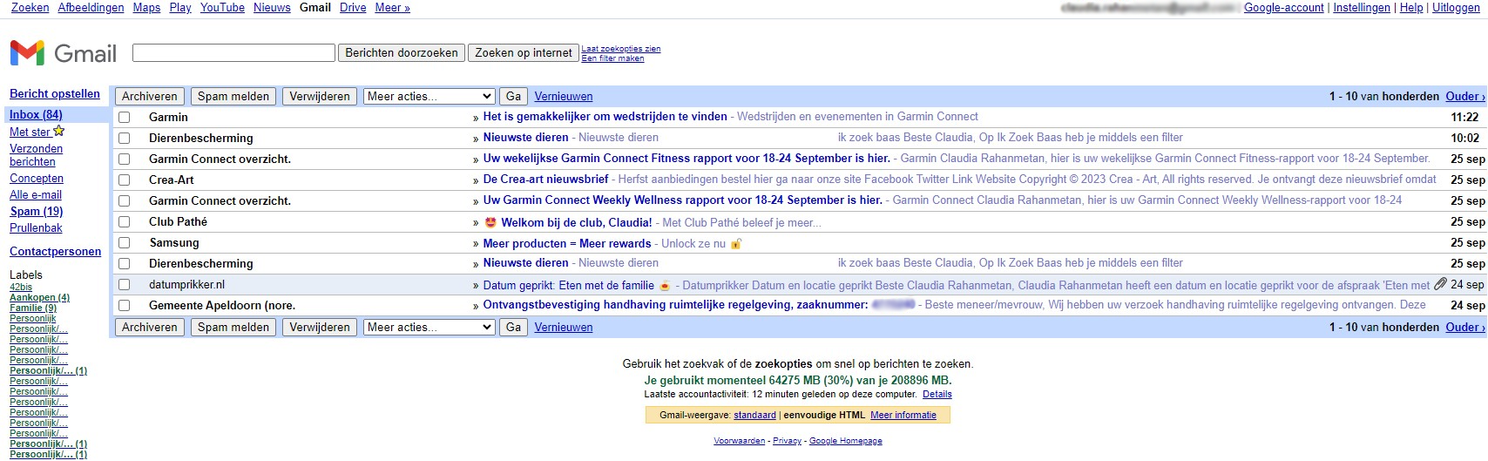Check the box for the Garmin Fitness rapport email
1488x461 pixels.
[x=124, y=159]
